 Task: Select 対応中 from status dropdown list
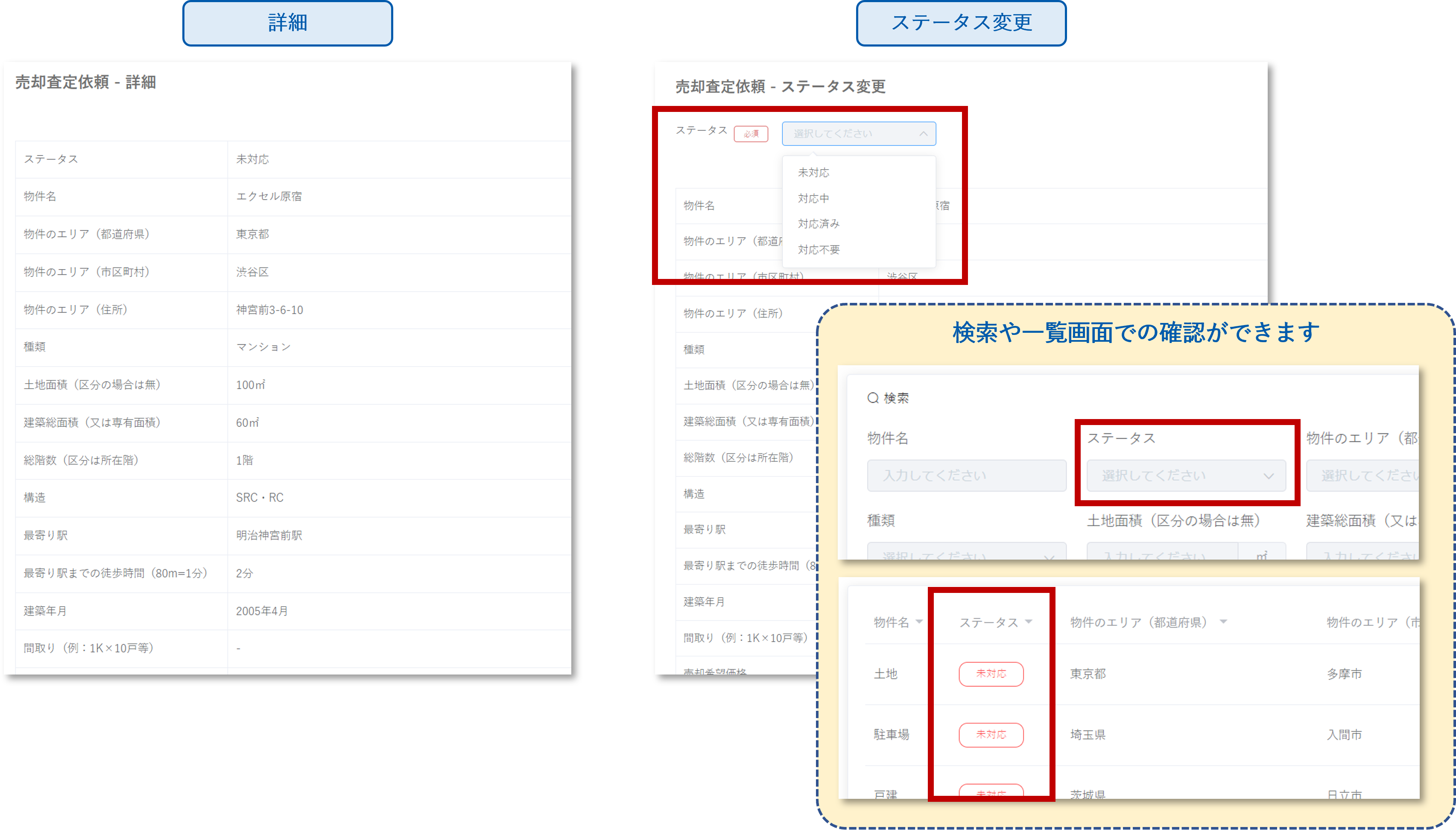813,198
